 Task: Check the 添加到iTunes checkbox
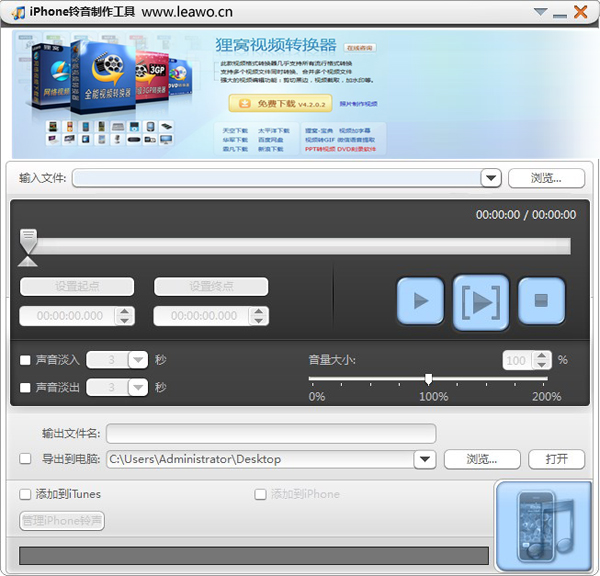pos(25,494)
